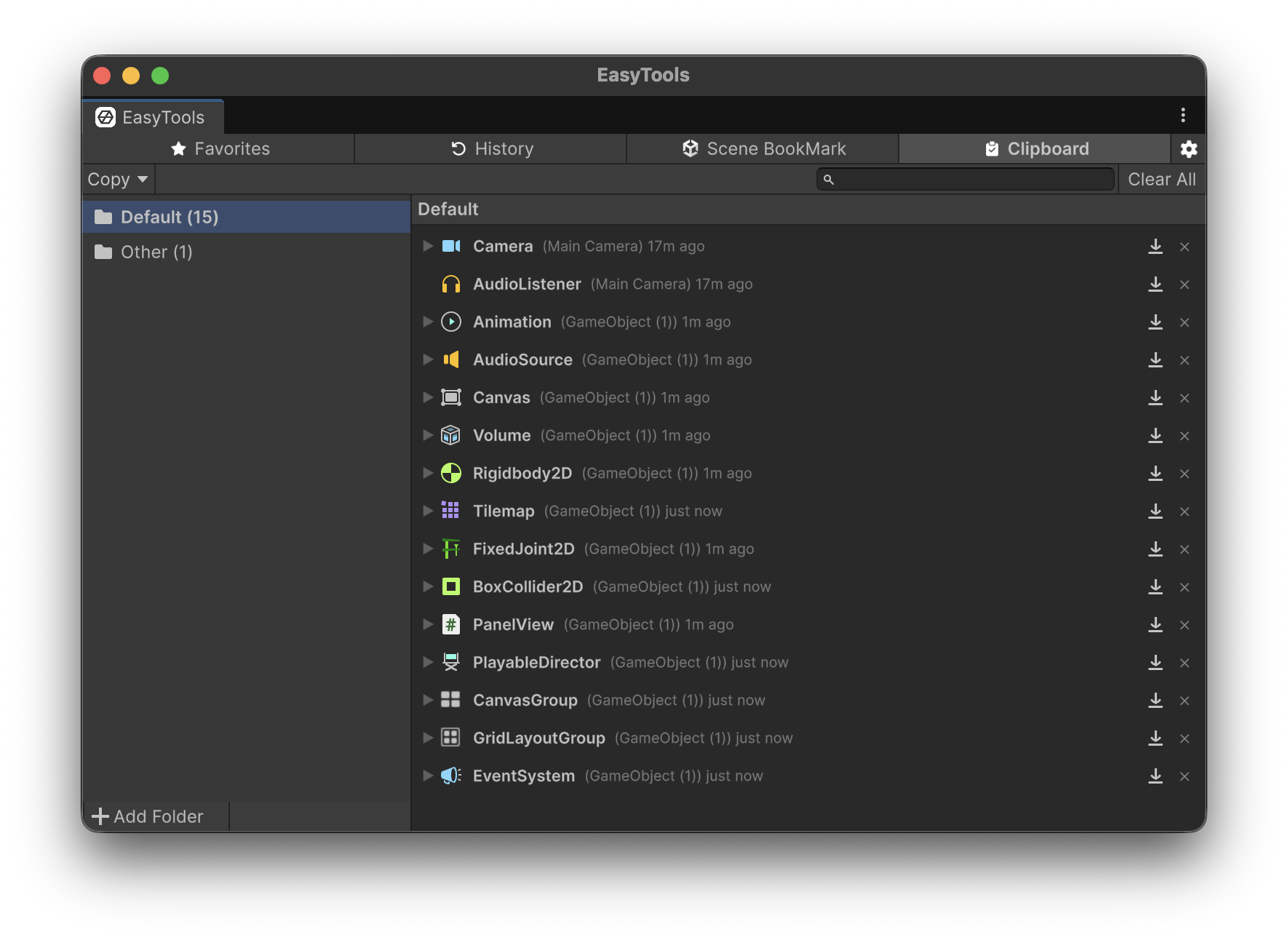Click the CanvasGroup icon
The image size is (1288, 940).
click(x=451, y=700)
